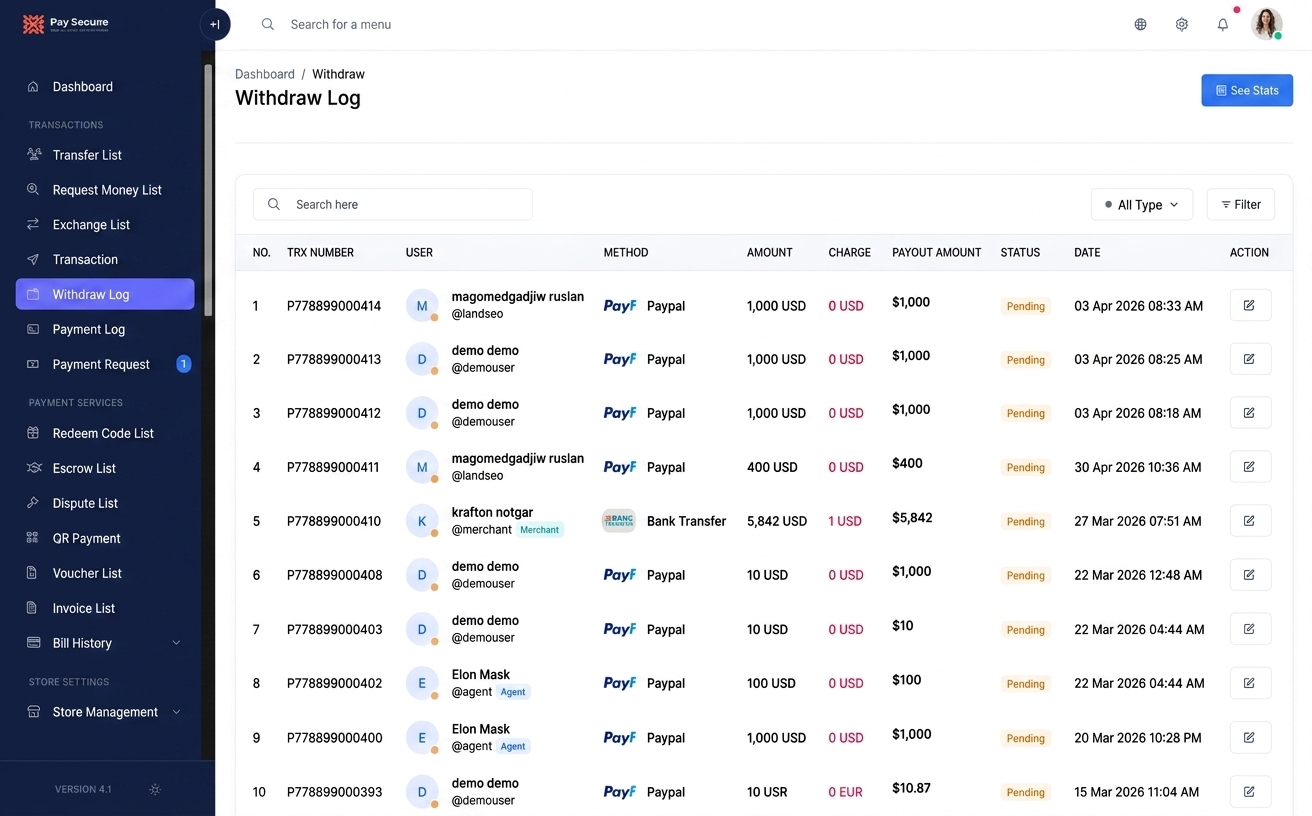Click edit action for P778899000408
Image resolution: width=1312 pixels, height=816 pixels.
[1250, 575]
